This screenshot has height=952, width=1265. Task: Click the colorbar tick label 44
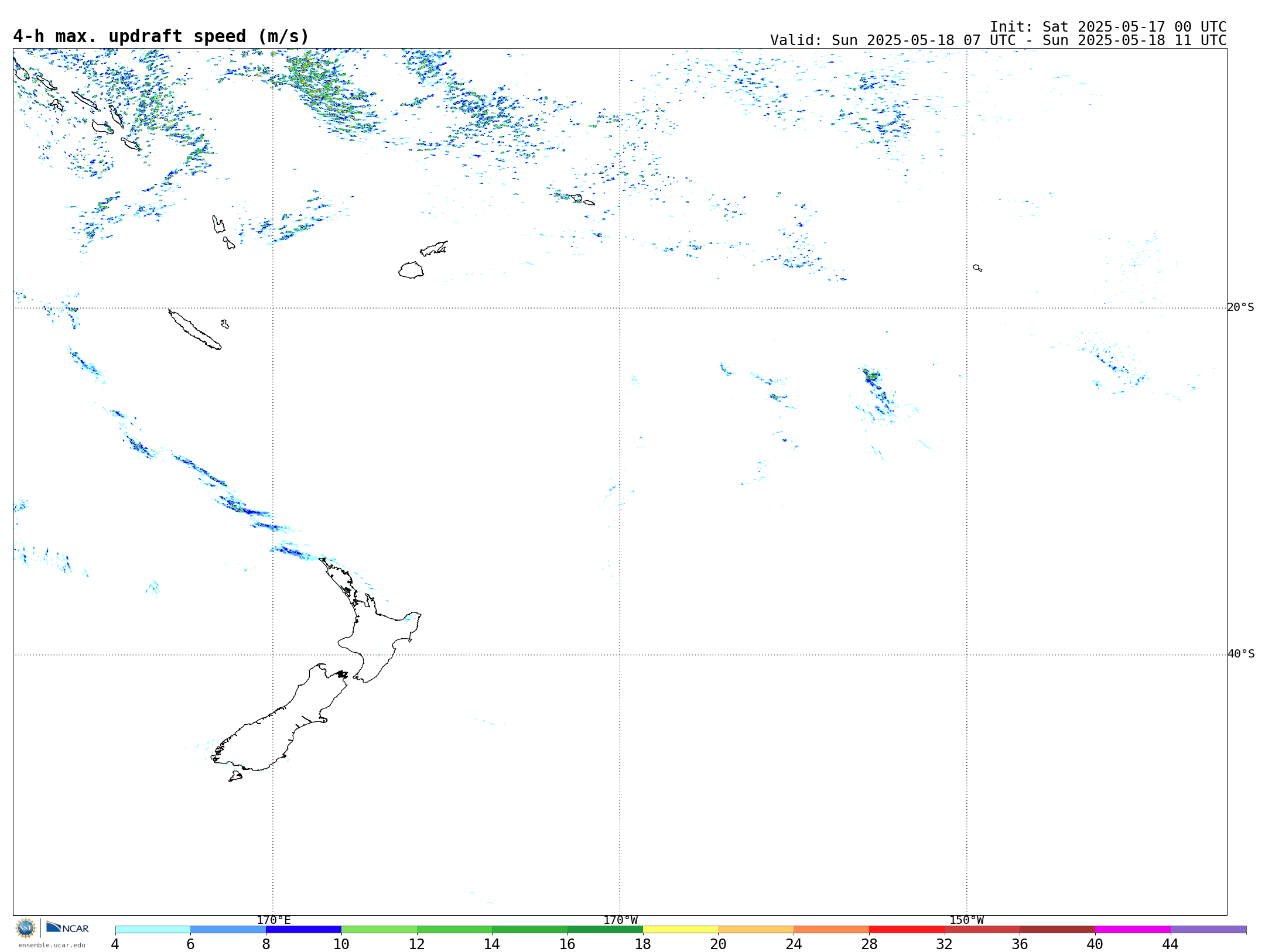click(1171, 944)
